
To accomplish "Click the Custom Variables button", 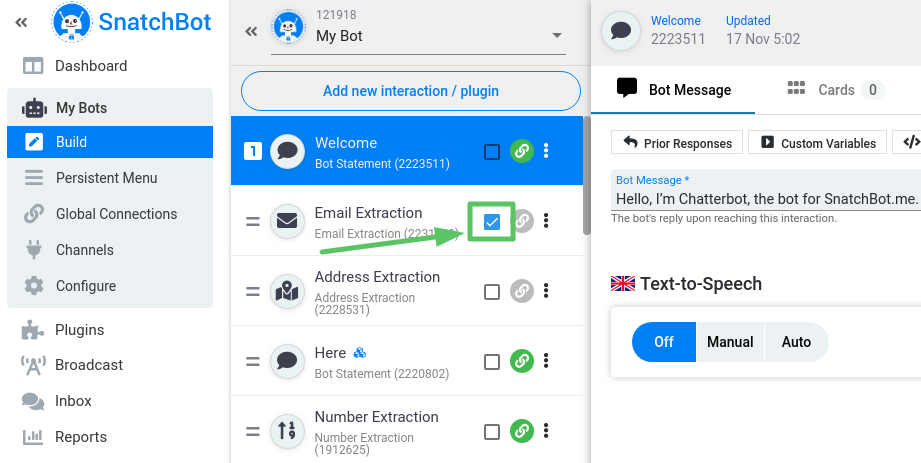I will point(817,143).
